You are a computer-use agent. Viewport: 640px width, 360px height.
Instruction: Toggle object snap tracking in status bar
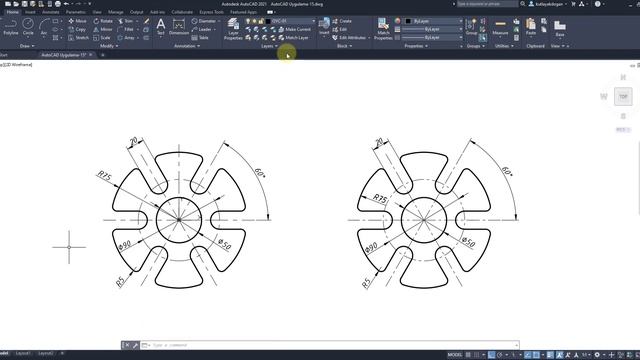point(527,355)
